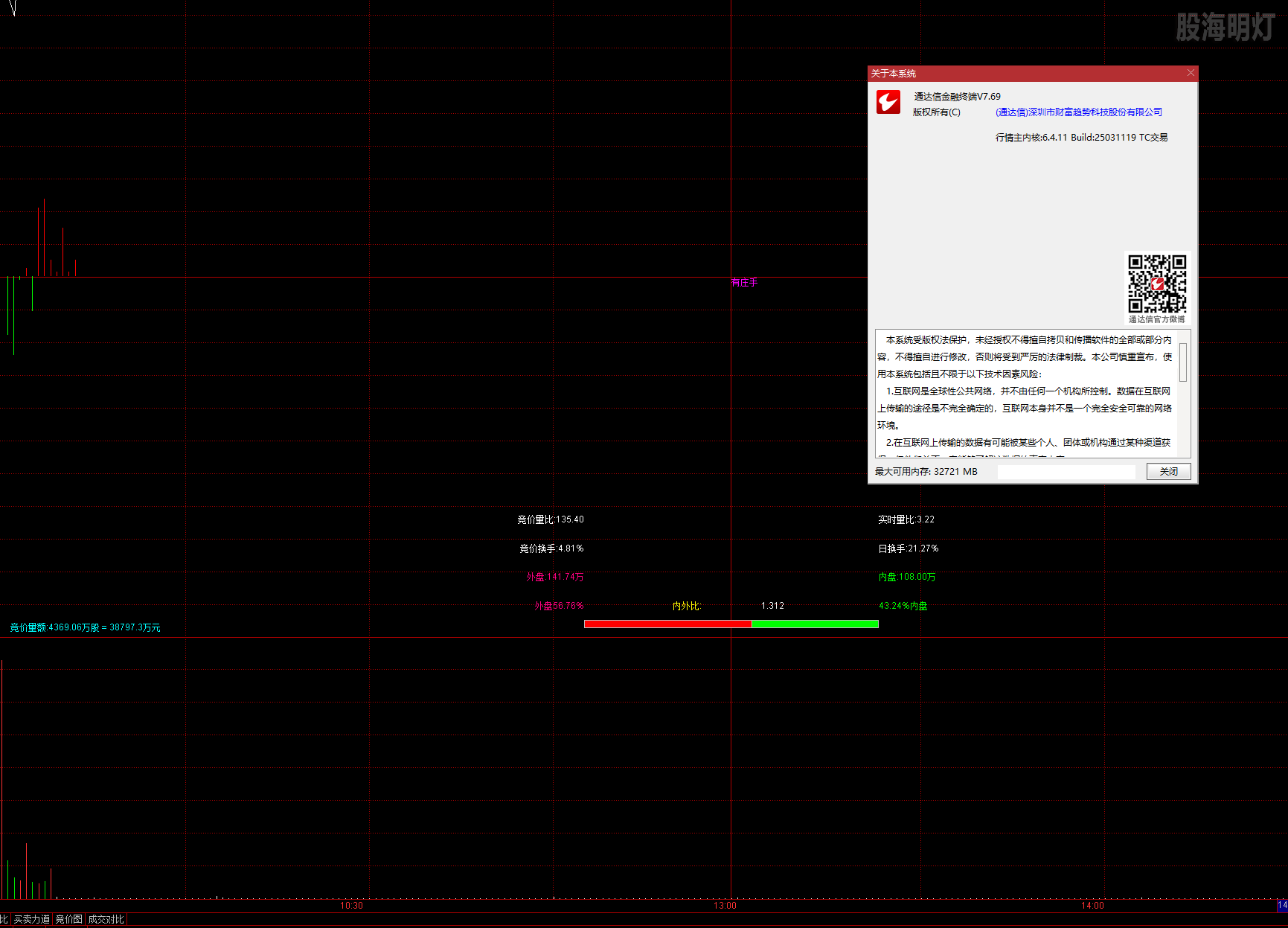Click the 内外比 value 1.312

tap(772, 606)
